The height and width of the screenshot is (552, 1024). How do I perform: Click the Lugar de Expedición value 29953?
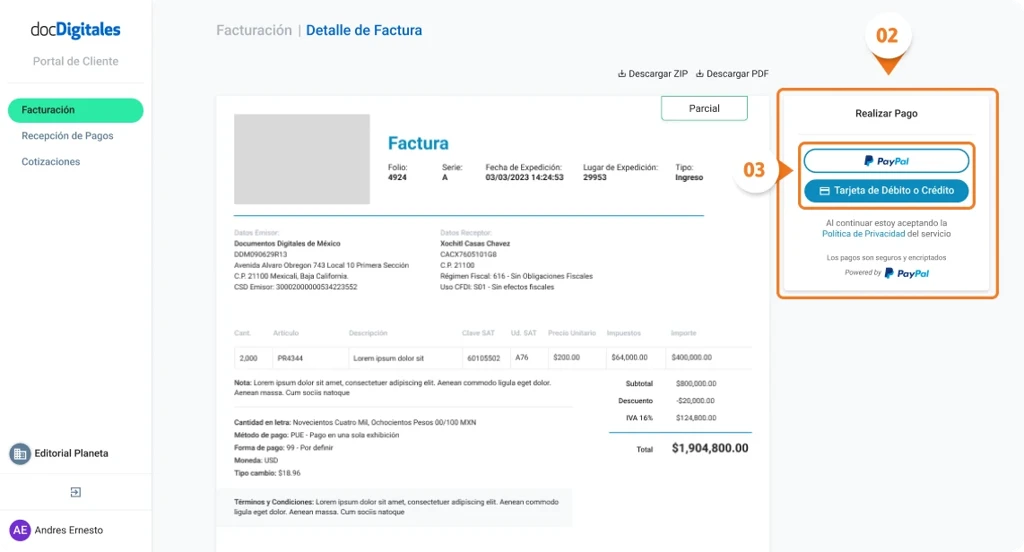coord(595,178)
